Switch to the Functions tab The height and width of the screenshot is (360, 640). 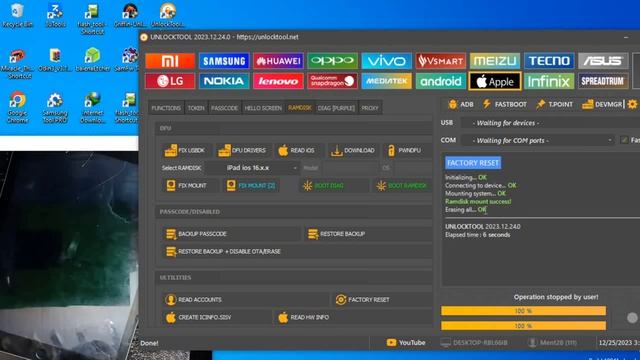(x=166, y=108)
